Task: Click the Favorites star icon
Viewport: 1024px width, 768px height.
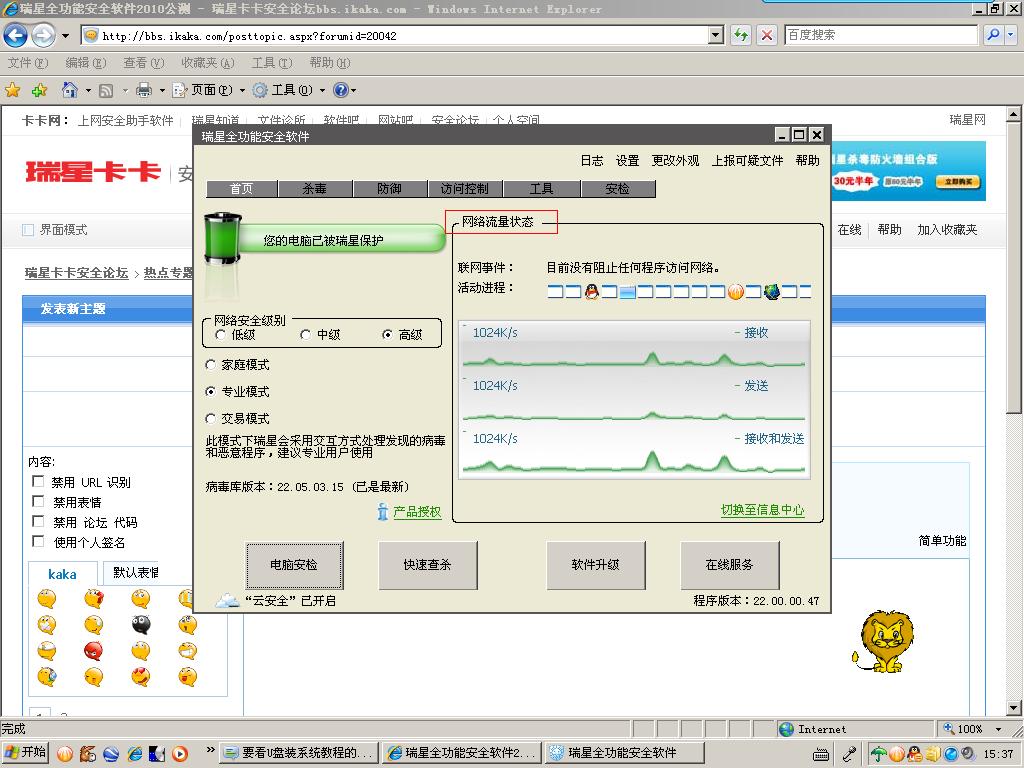Action: pyautogui.click(x=12, y=90)
